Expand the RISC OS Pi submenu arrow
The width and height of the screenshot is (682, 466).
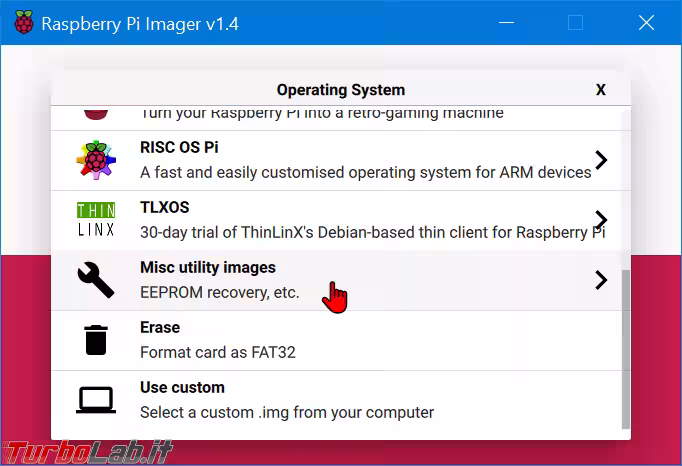[600, 160]
